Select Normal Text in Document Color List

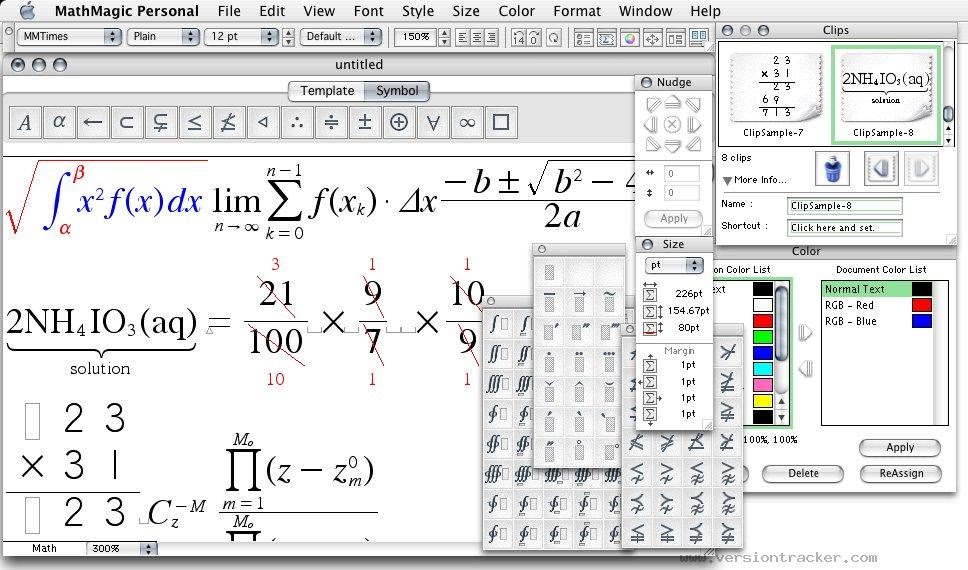click(x=877, y=289)
